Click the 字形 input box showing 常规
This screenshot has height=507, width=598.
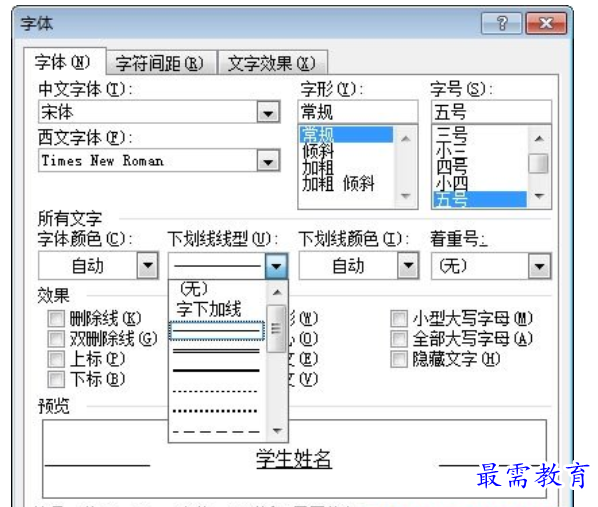tap(358, 112)
